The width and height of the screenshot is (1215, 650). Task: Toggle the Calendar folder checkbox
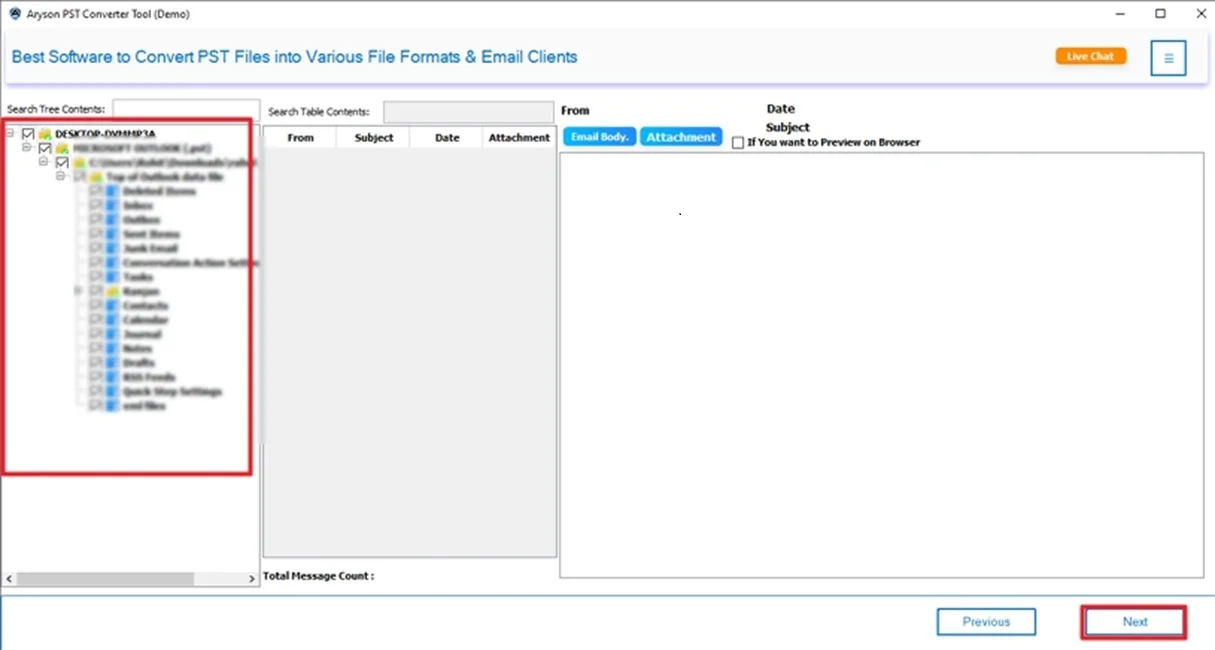96,320
